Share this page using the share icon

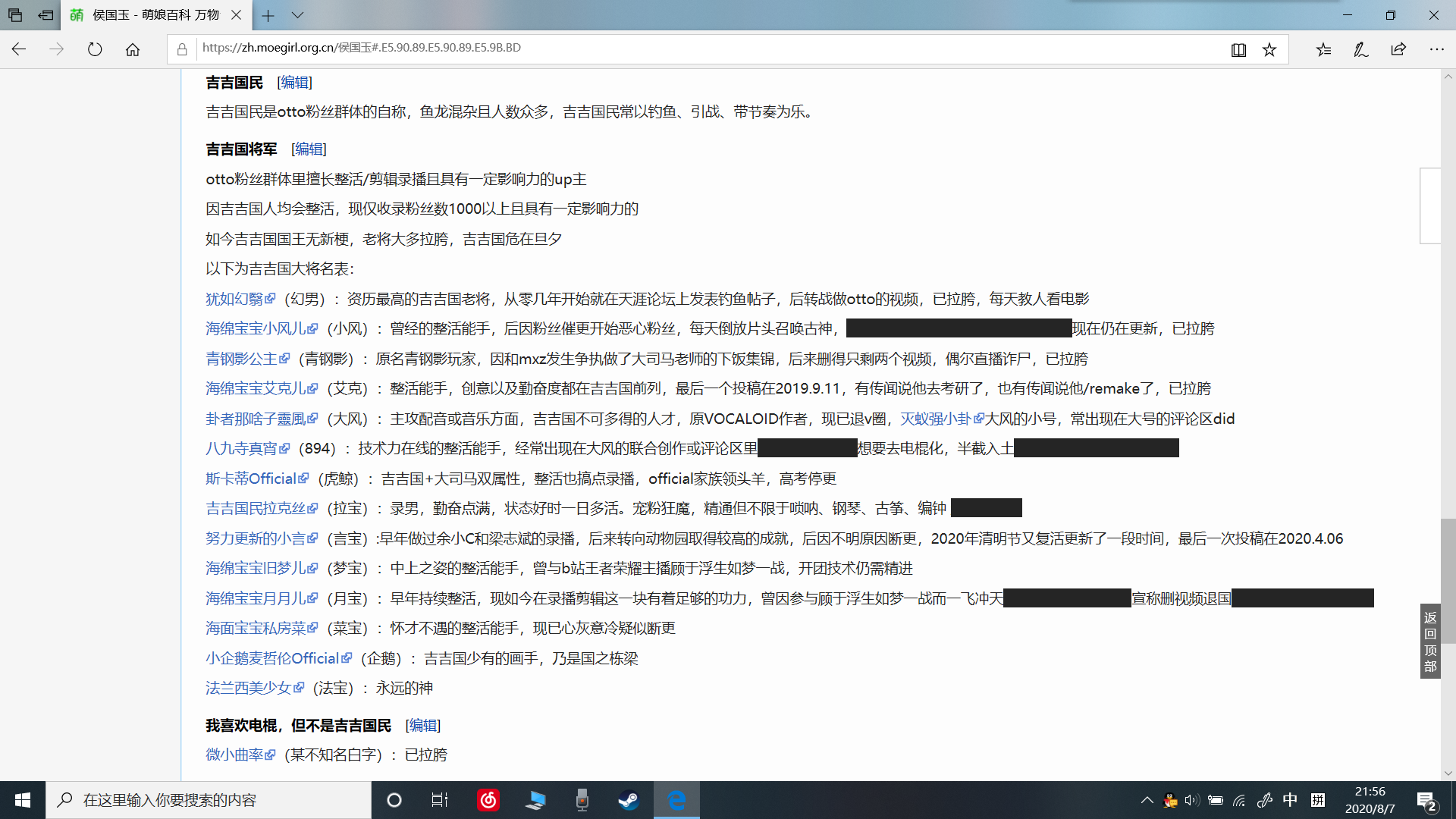tap(1398, 49)
